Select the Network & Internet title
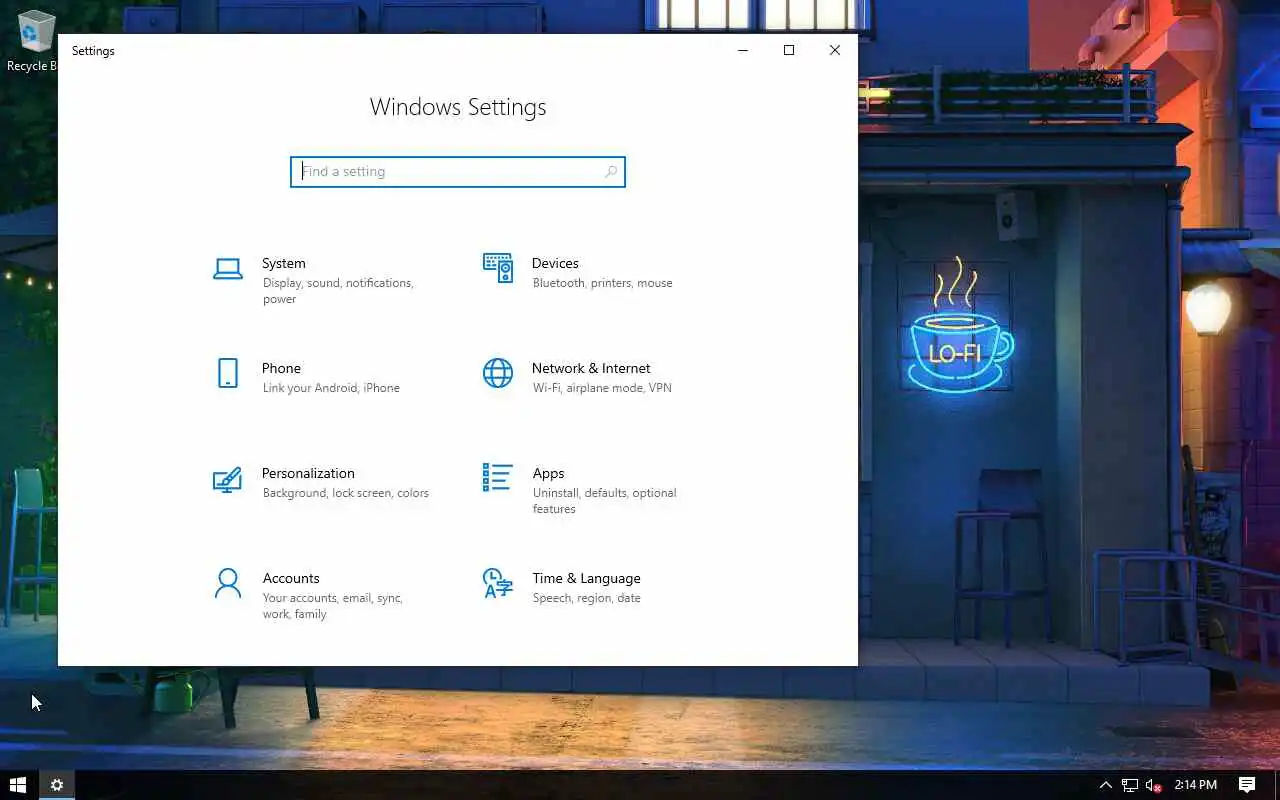The height and width of the screenshot is (800, 1280). click(x=591, y=368)
